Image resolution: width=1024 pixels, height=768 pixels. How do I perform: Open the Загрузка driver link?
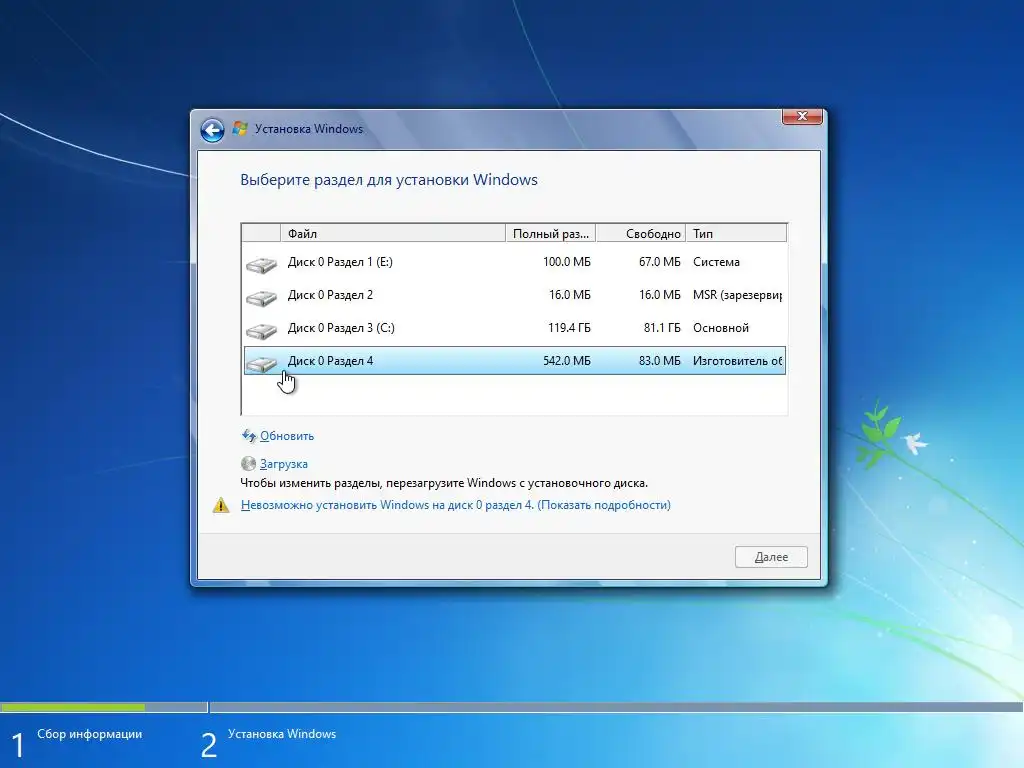tap(283, 464)
